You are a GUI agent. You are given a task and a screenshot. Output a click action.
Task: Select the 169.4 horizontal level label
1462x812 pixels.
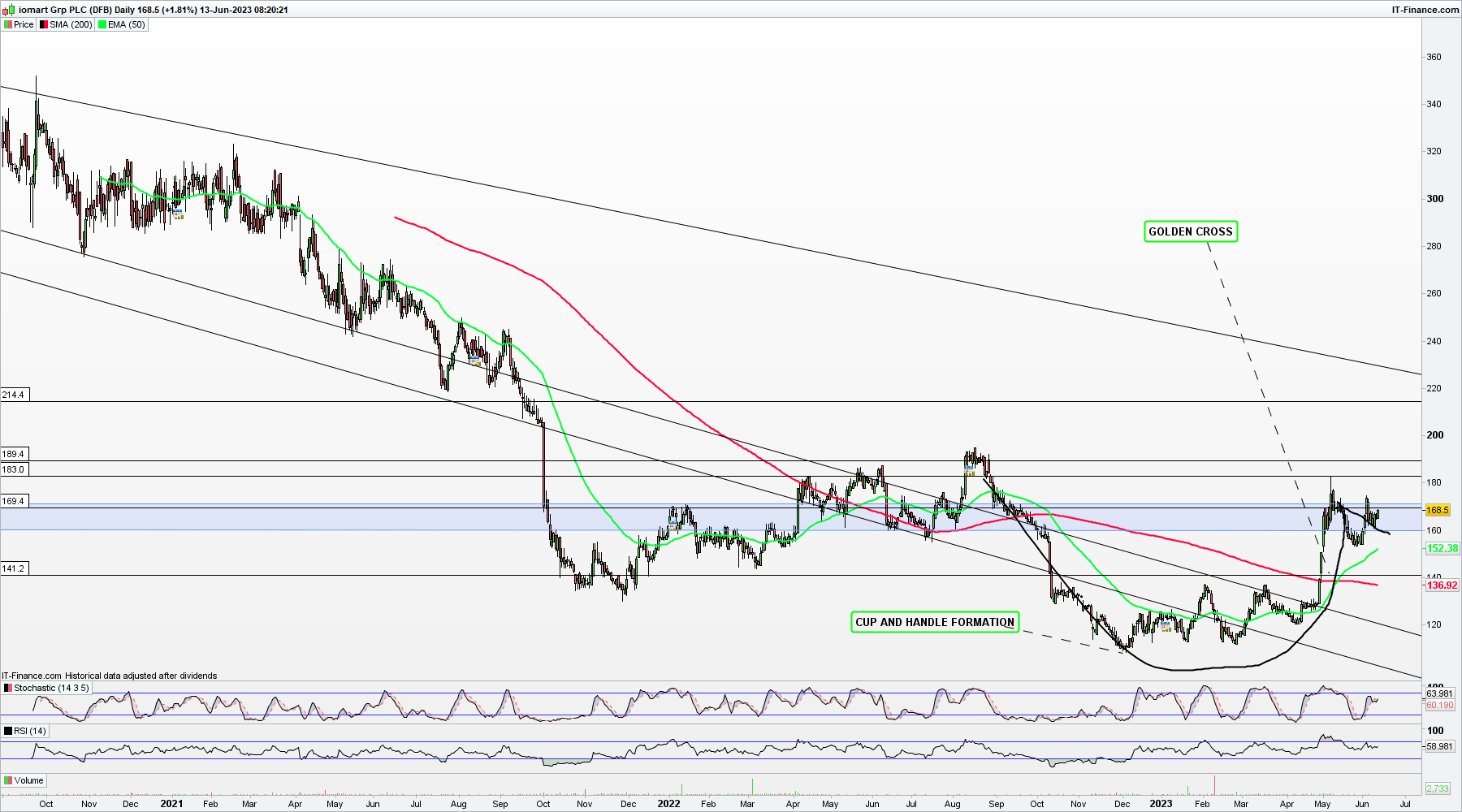click(13, 501)
